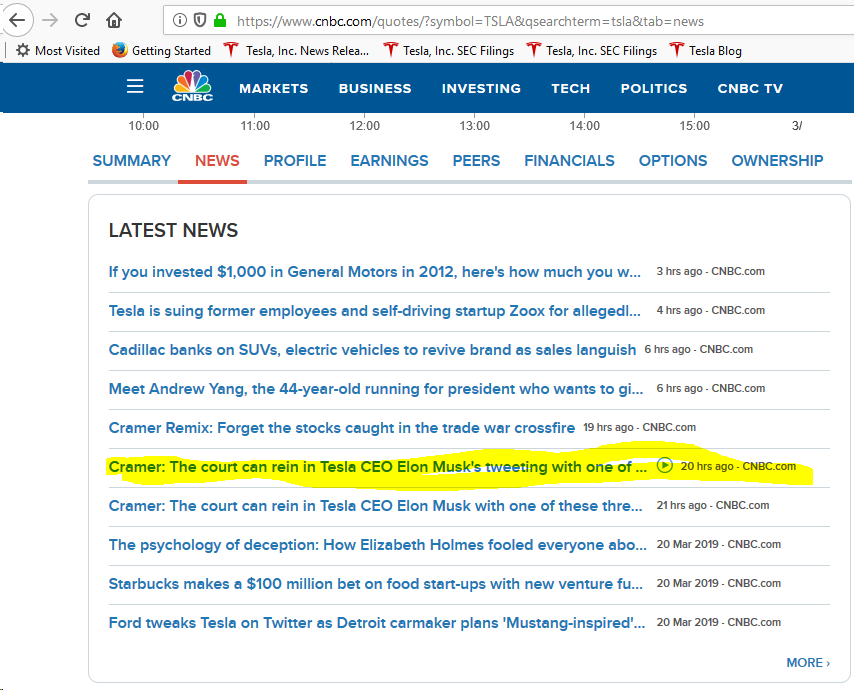
Task: Open the CNBC hamburger menu
Action: coord(135,86)
